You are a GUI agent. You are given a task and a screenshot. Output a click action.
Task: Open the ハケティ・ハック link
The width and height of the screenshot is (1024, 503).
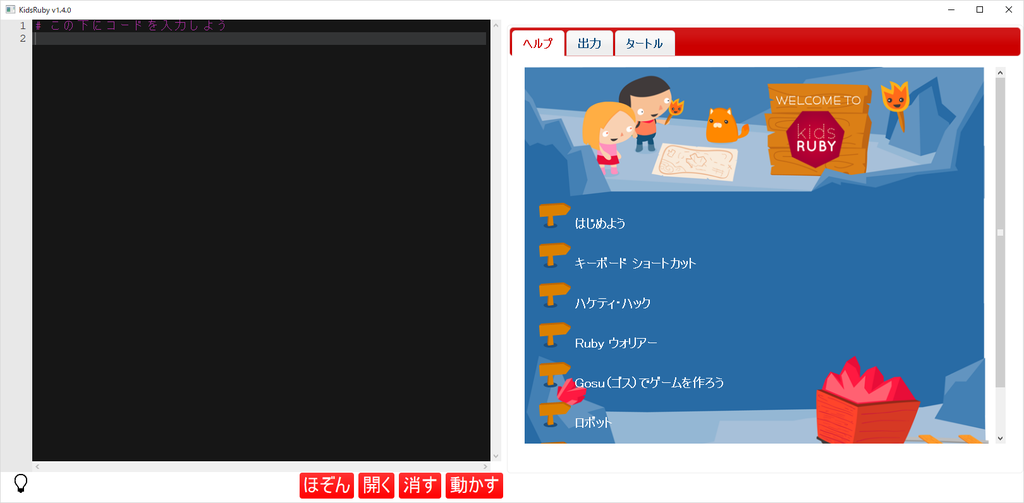(613, 303)
